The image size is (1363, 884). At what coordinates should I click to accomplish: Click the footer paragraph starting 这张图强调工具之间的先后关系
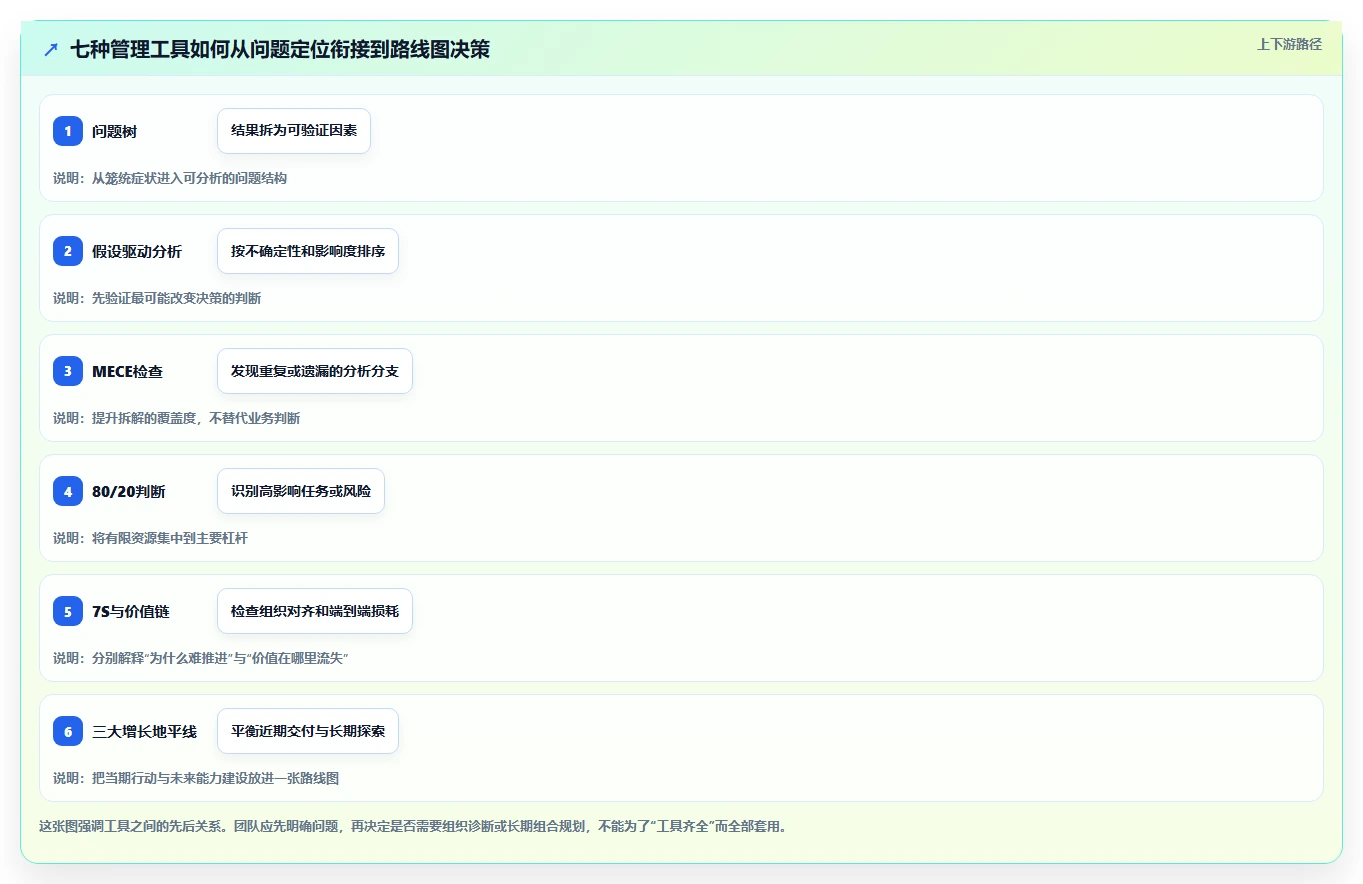tap(413, 827)
